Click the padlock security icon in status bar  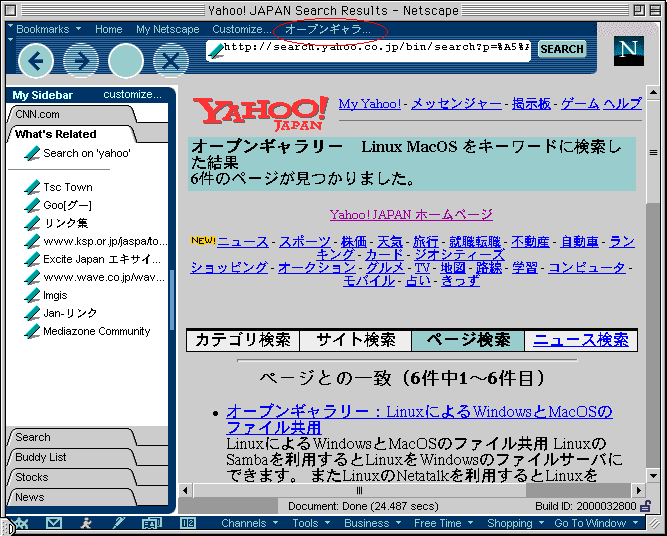click(x=646, y=506)
